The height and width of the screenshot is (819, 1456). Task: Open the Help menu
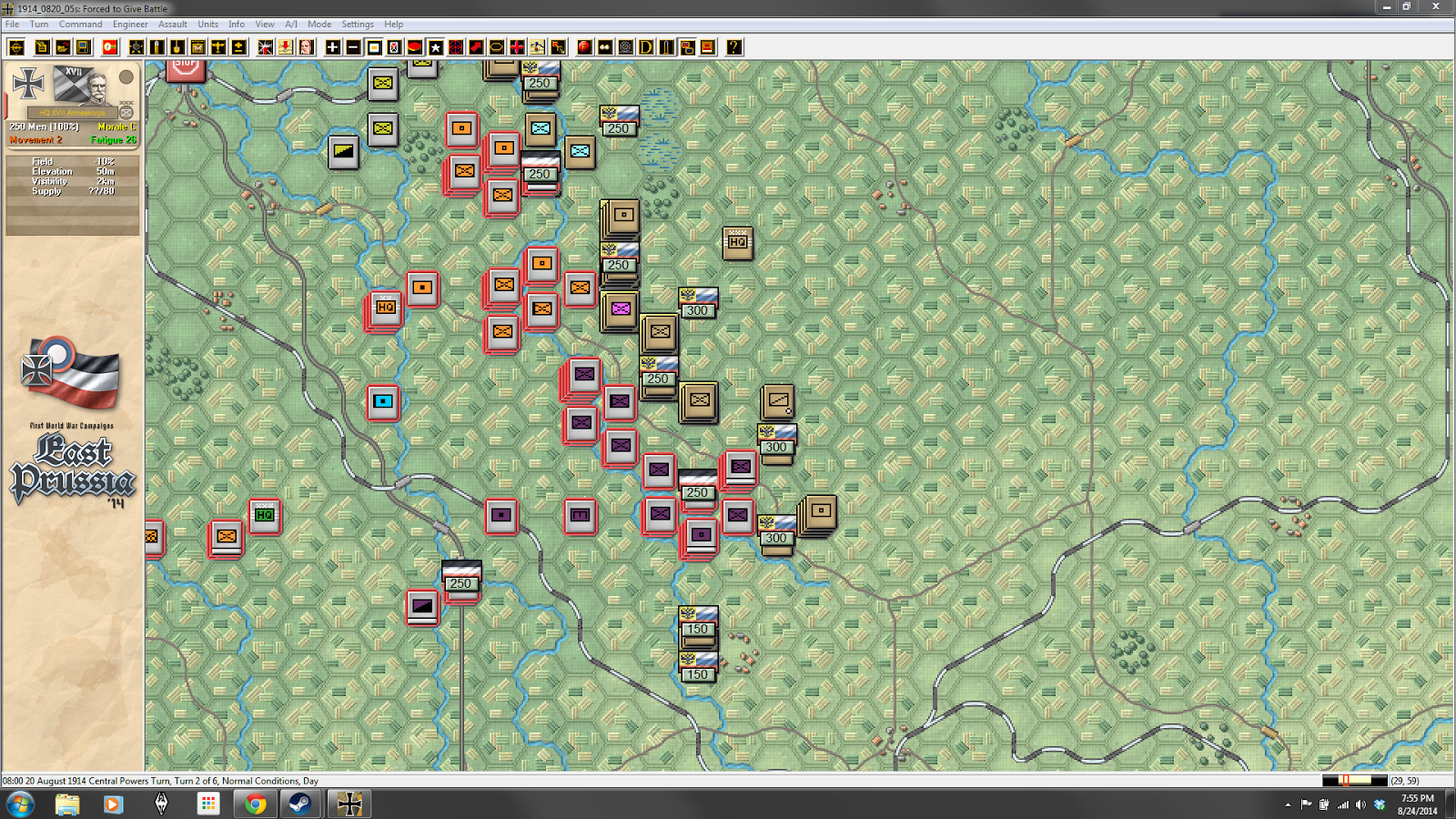tap(393, 25)
